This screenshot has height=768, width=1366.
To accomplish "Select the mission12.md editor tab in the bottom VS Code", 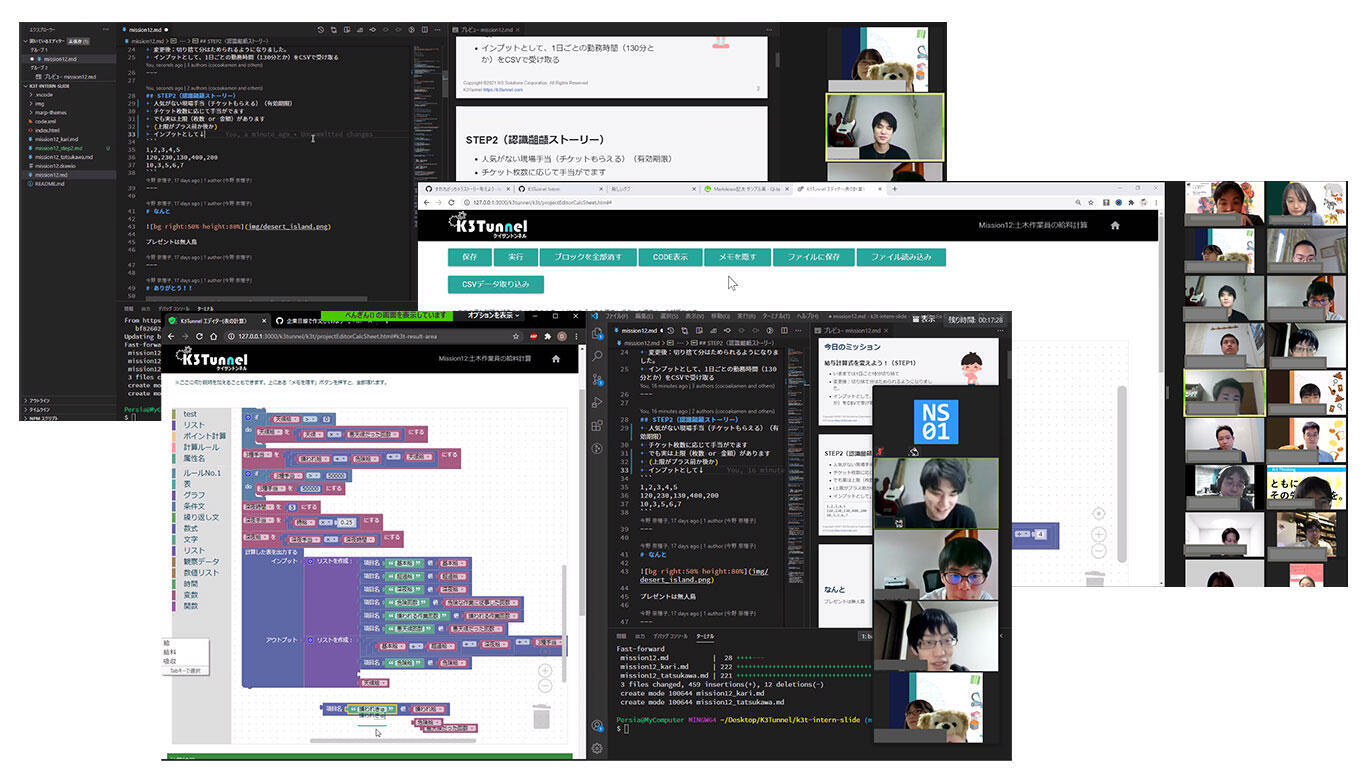I will (639, 330).
